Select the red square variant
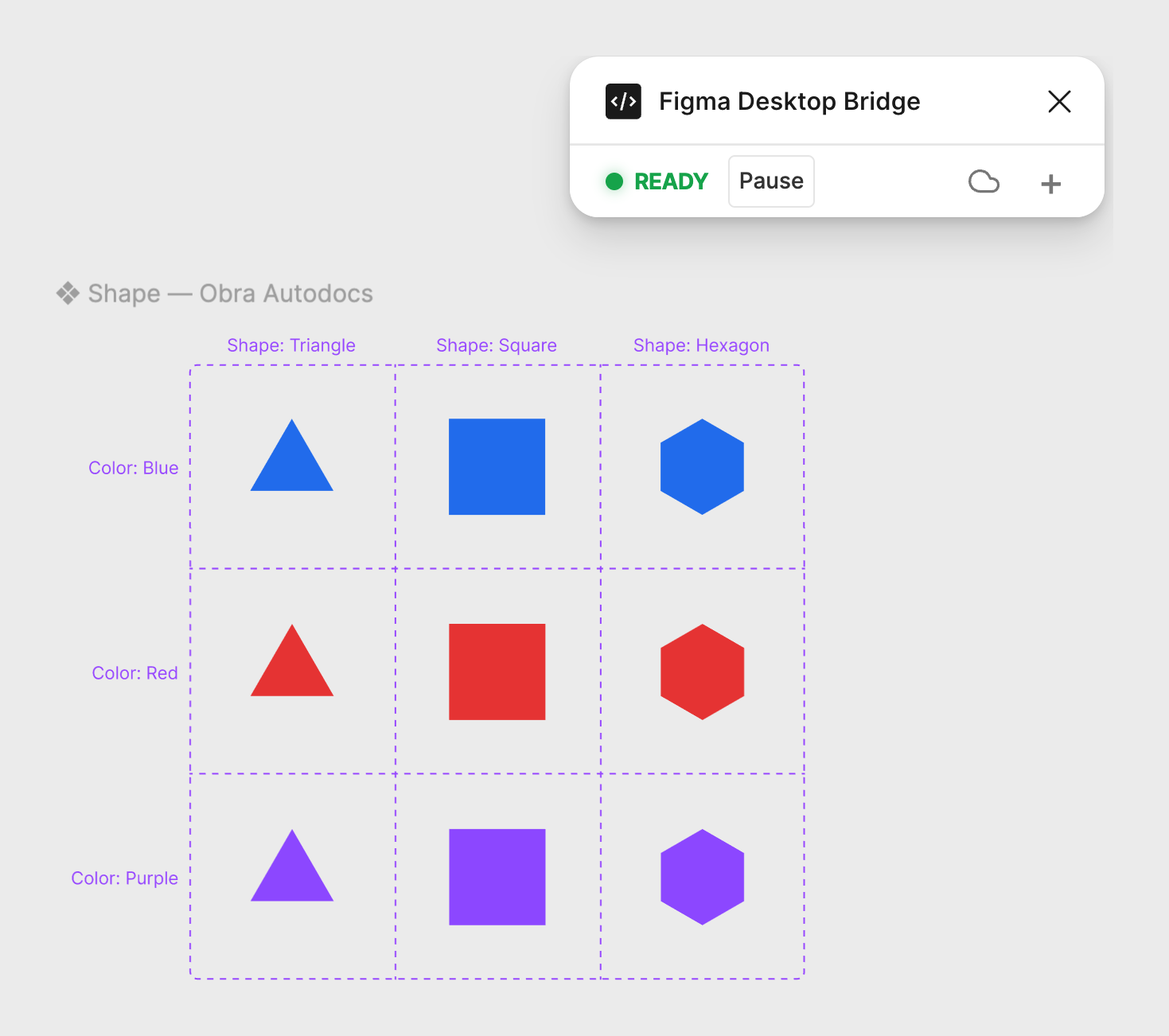 pos(497,672)
